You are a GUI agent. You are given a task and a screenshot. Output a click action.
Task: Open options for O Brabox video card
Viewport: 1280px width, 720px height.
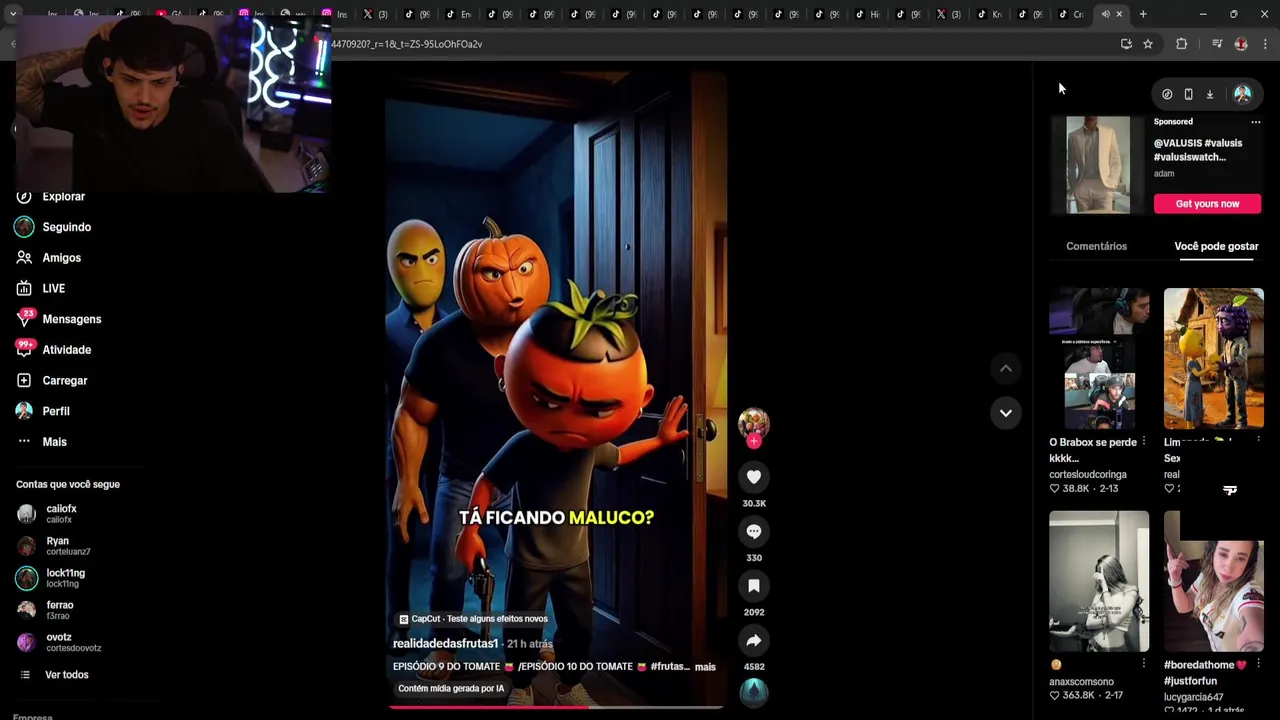1144,442
